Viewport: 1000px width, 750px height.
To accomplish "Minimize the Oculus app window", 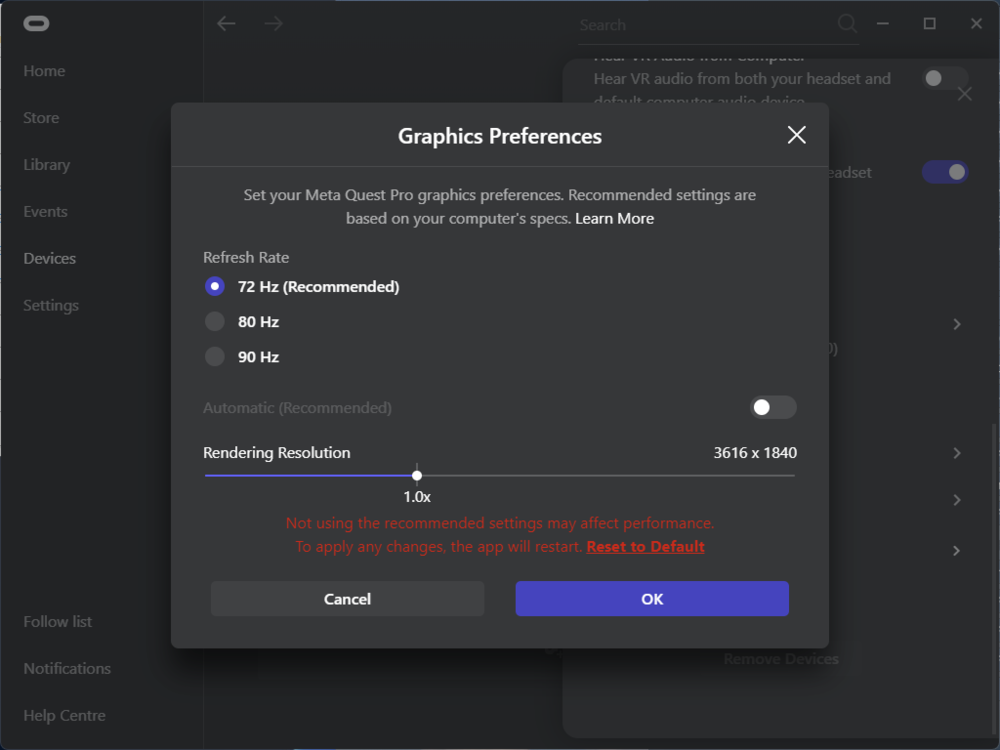I will [883, 24].
